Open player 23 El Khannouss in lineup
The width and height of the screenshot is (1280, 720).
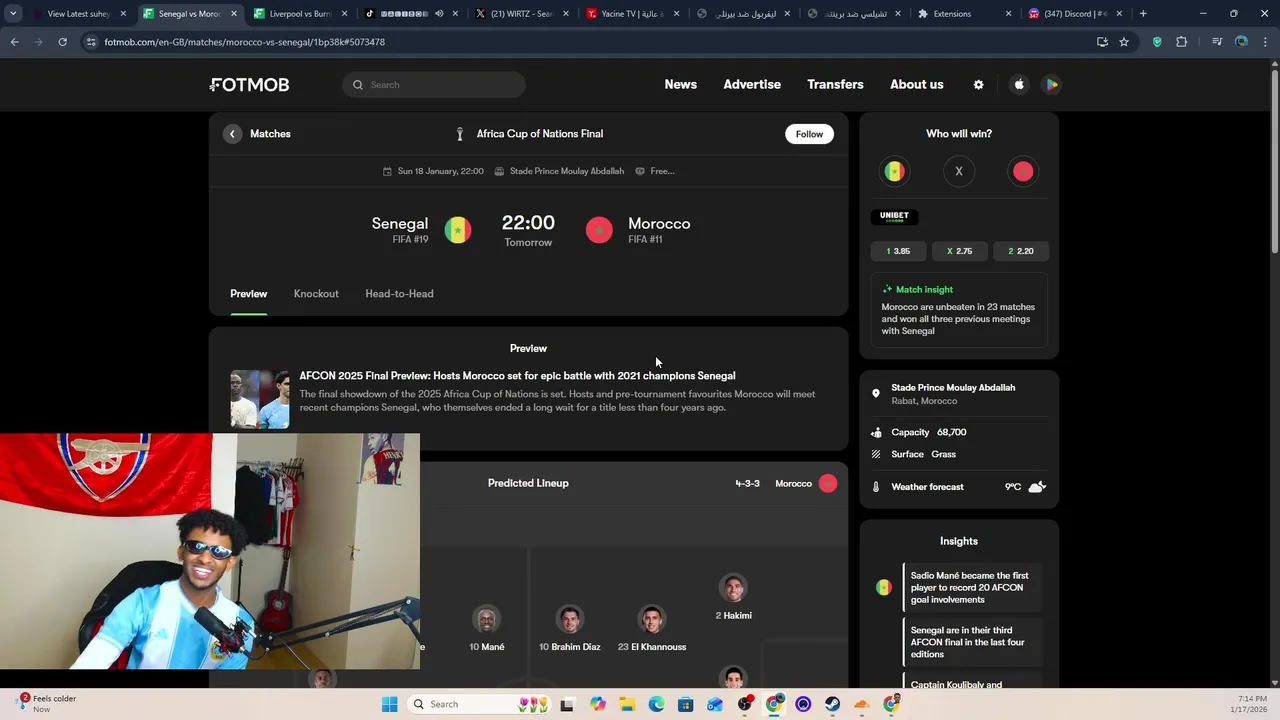[x=652, y=629]
